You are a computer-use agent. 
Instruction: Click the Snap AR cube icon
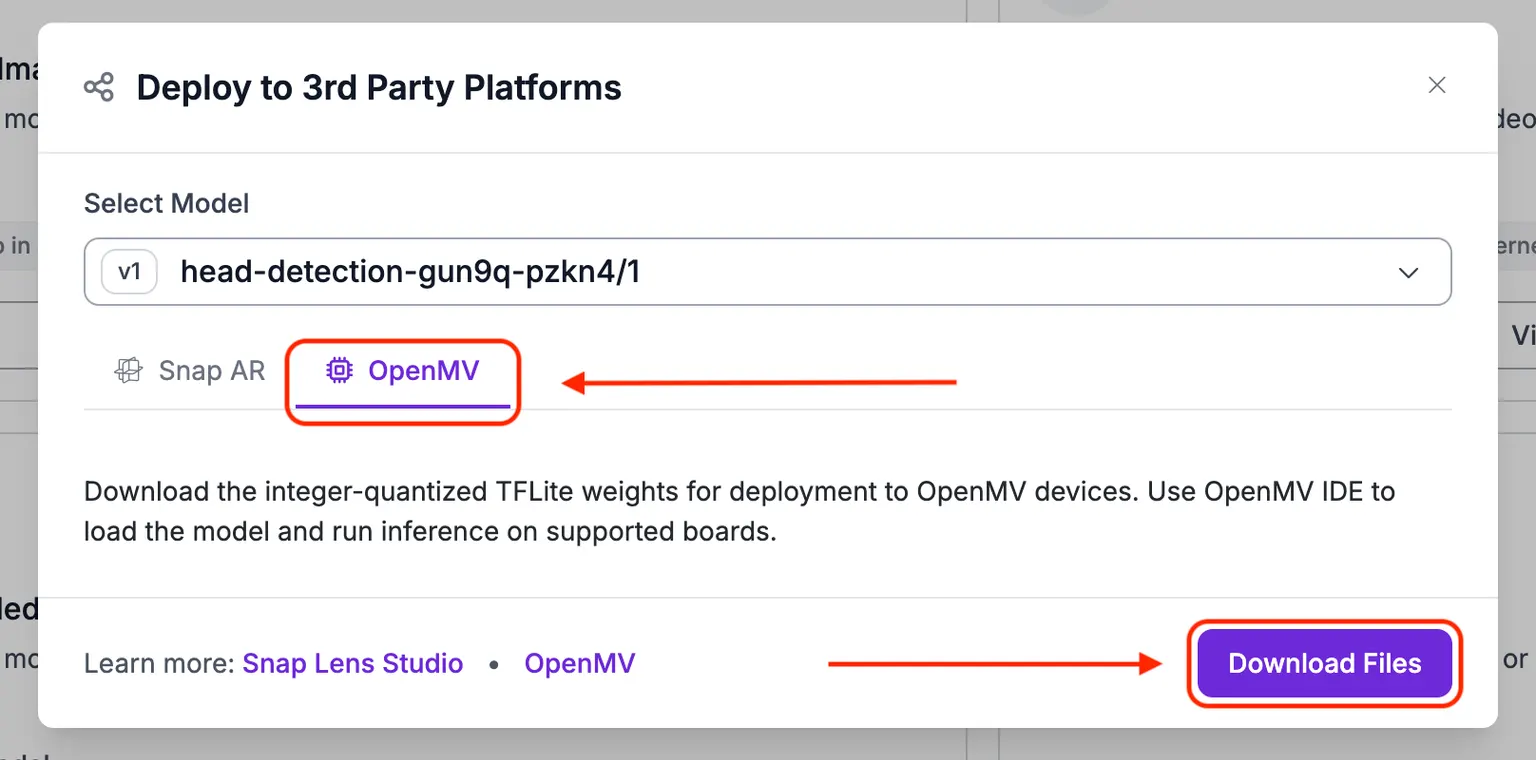pos(128,371)
